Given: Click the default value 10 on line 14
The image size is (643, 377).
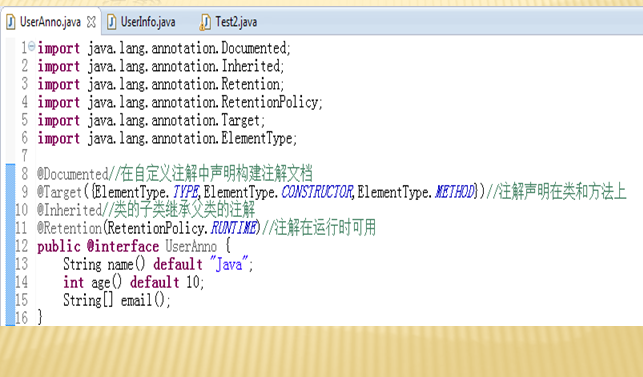Looking at the screenshot, I should [193, 282].
